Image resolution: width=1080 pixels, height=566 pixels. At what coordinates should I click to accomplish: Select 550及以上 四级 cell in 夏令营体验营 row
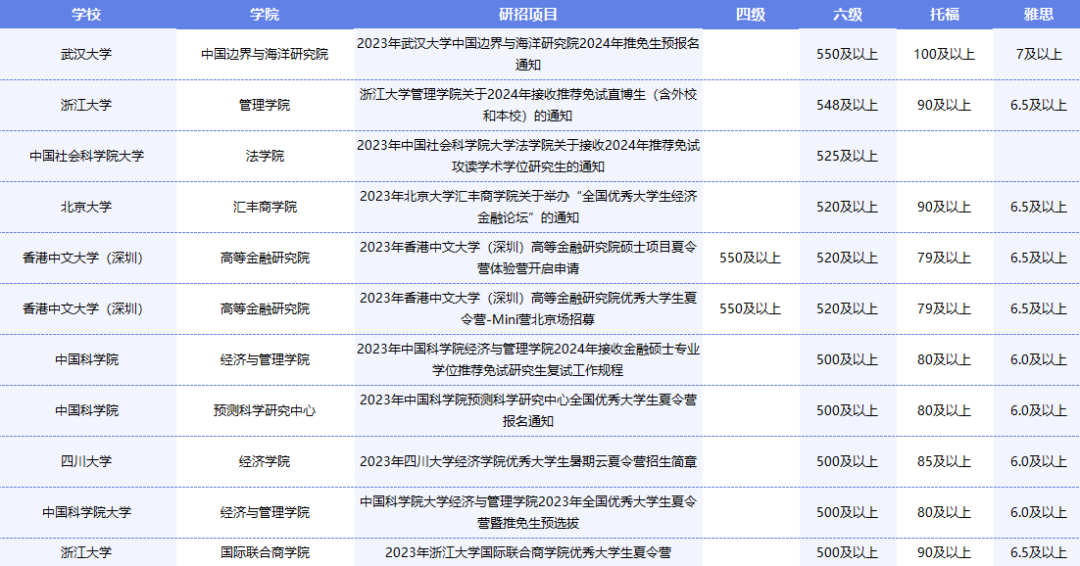pos(750,258)
